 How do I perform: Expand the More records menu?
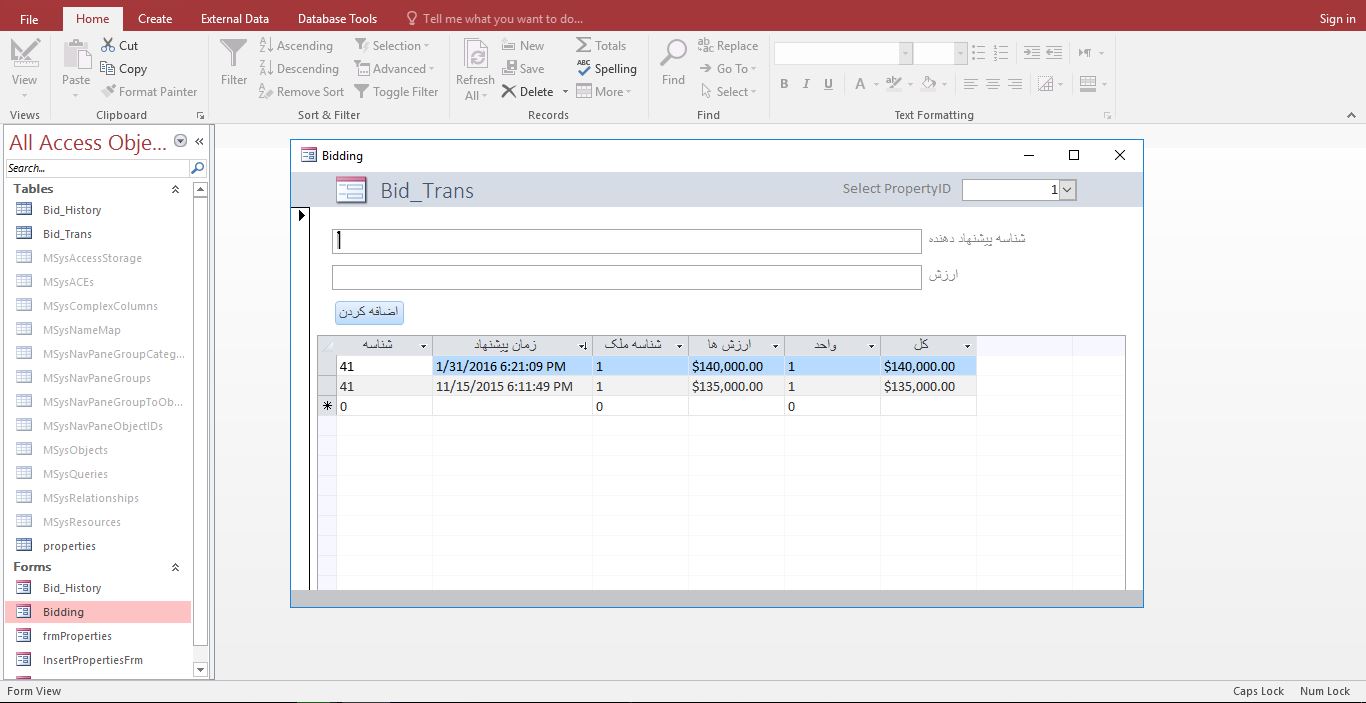[605, 92]
